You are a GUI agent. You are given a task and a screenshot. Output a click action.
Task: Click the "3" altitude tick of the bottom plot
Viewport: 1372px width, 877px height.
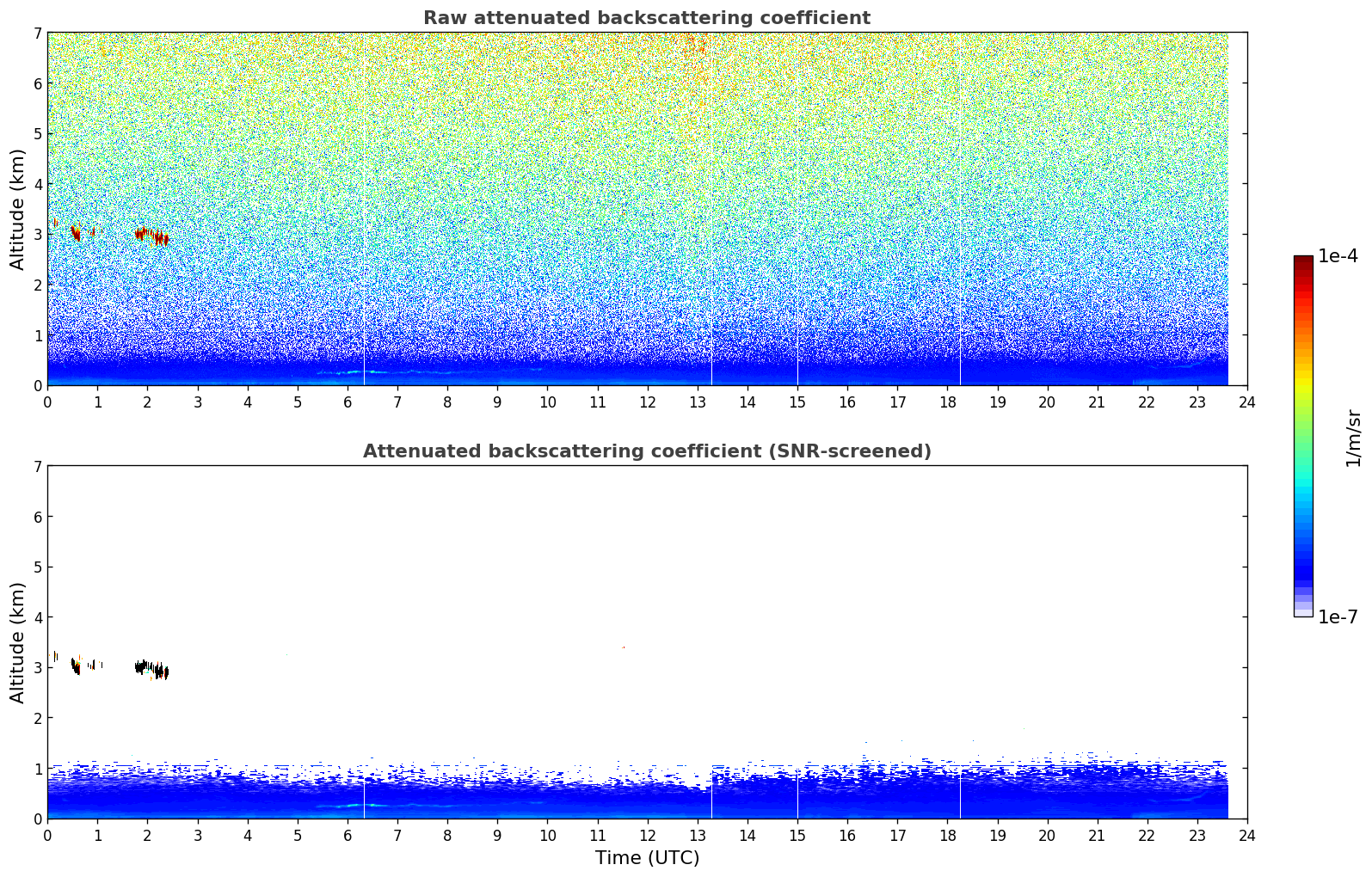37,668
